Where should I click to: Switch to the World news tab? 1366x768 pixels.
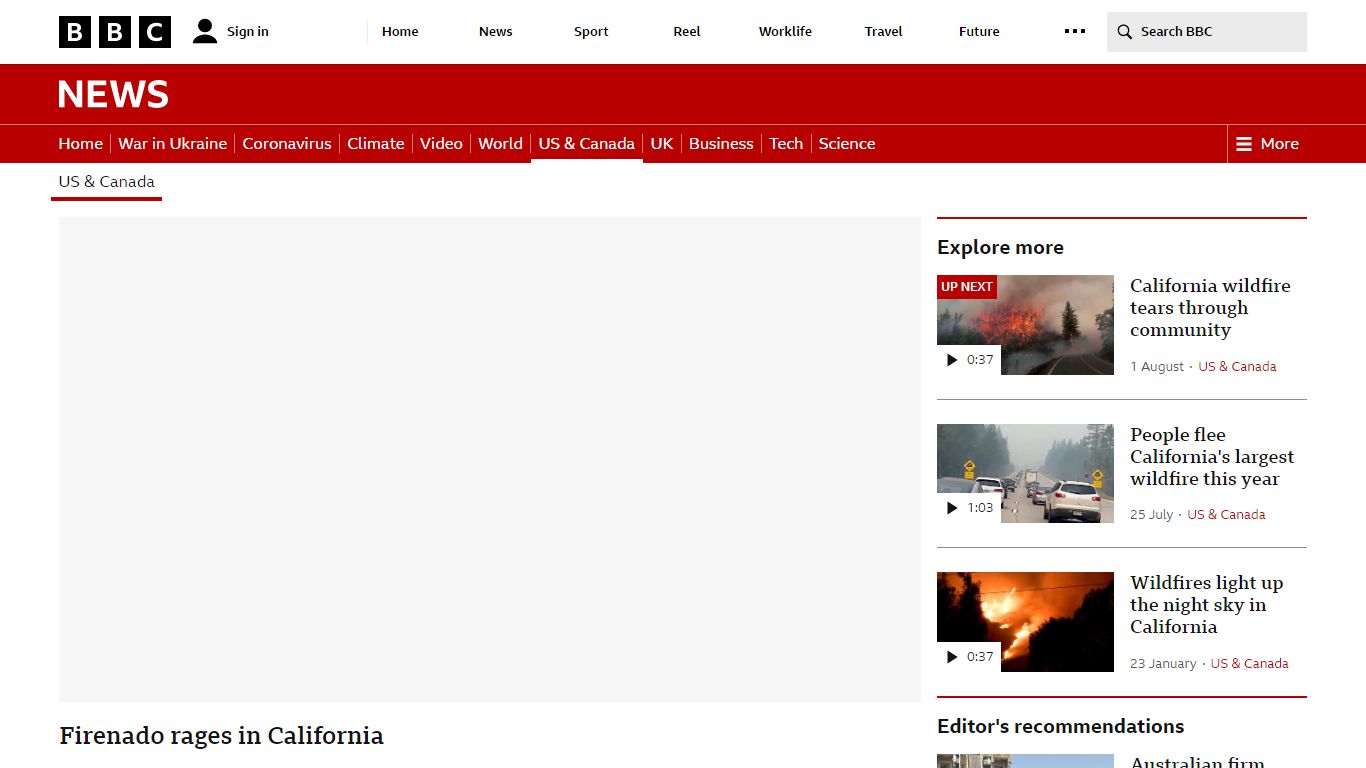click(500, 144)
